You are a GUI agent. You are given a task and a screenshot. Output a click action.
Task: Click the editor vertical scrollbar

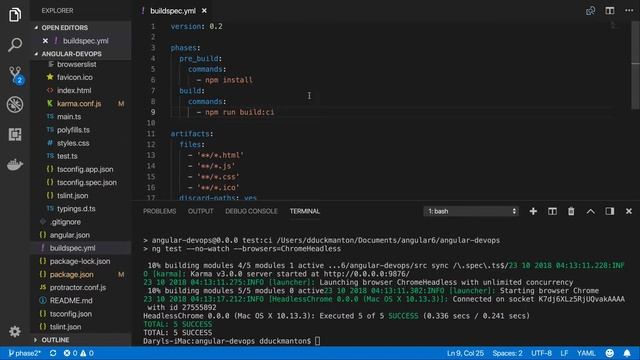[x=636, y=66]
